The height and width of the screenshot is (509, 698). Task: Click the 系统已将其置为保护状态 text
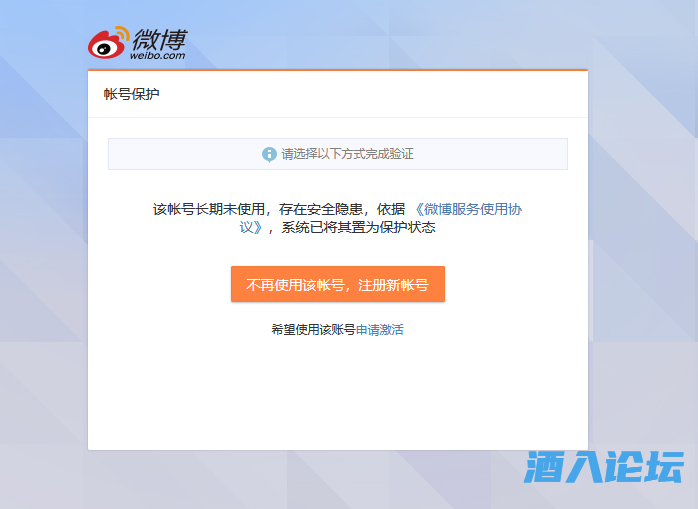[358, 227]
